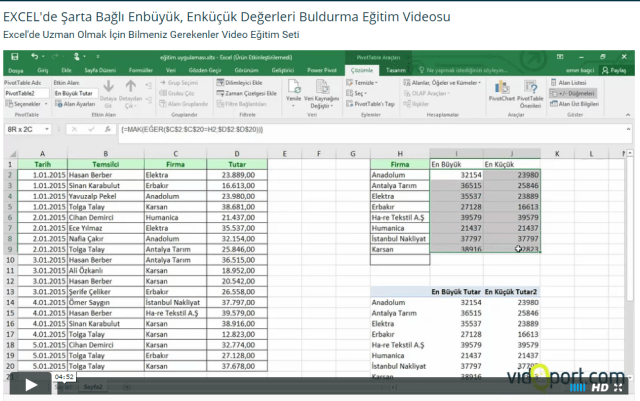Click Grup Seçimi
Screen dimensions: 640x401
tap(179, 82)
